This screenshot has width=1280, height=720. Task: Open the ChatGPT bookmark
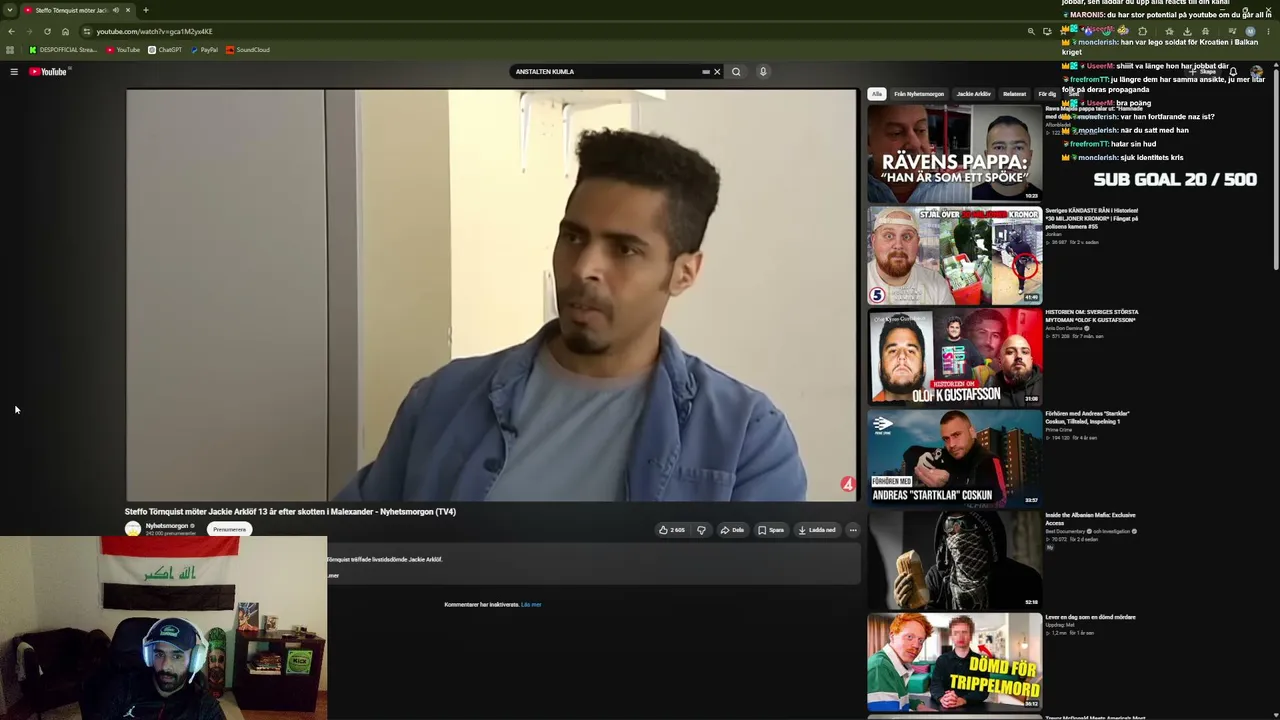coord(165,50)
